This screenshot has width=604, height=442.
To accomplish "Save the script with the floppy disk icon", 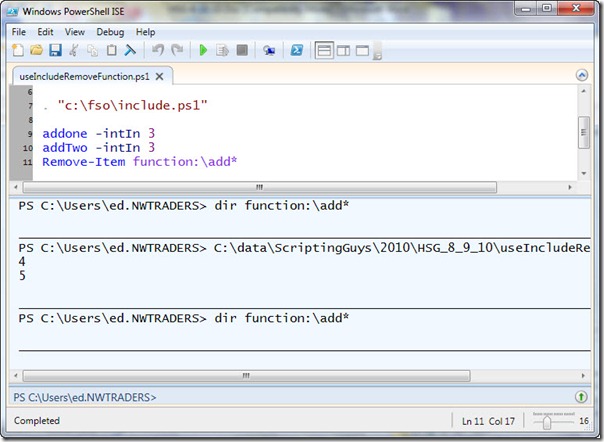I will (55, 50).
